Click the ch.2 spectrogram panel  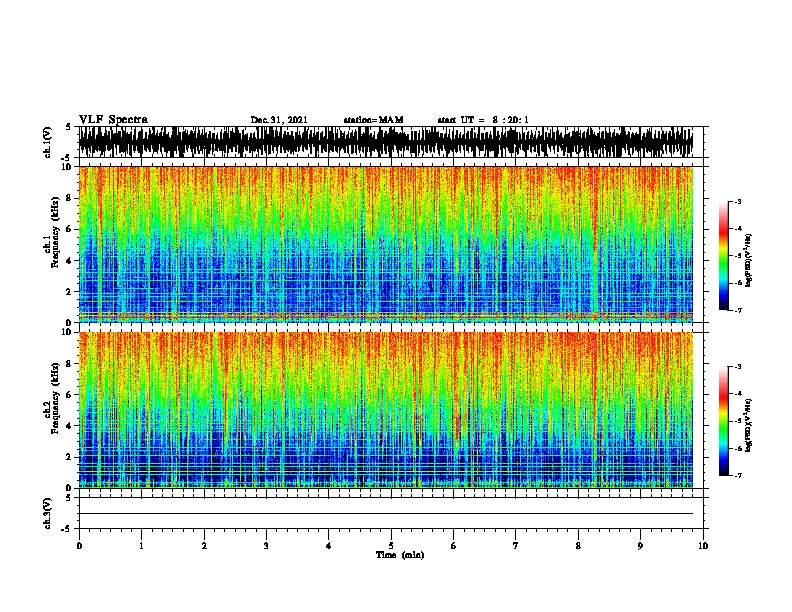point(386,410)
